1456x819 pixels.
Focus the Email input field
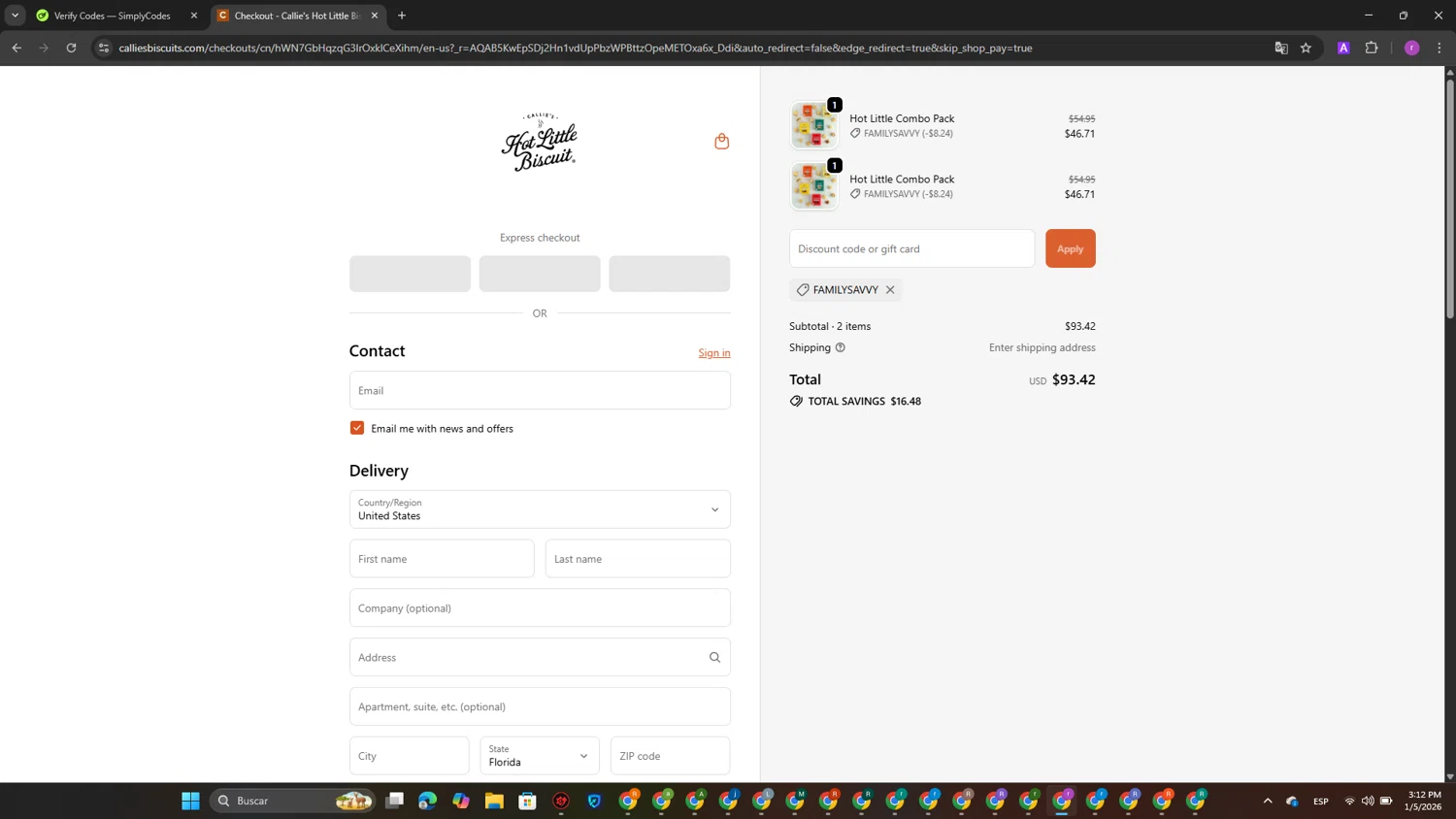tap(540, 390)
